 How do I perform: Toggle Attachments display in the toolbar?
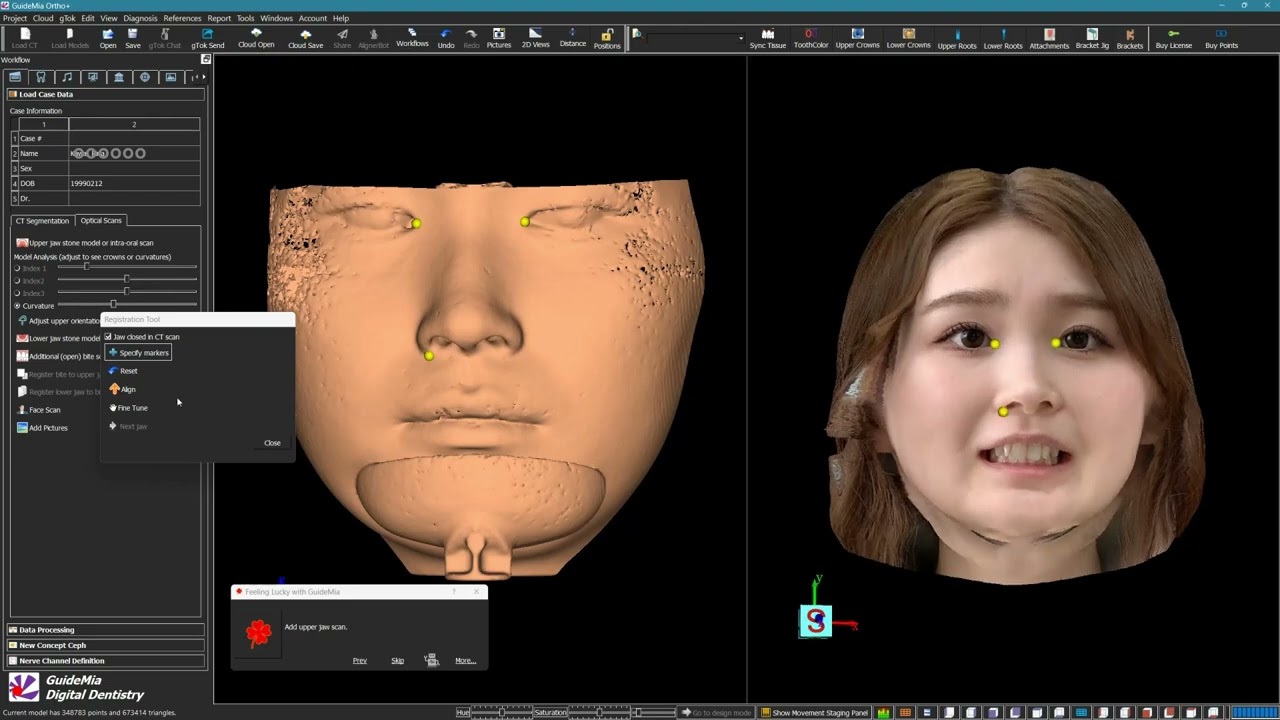(x=1049, y=38)
